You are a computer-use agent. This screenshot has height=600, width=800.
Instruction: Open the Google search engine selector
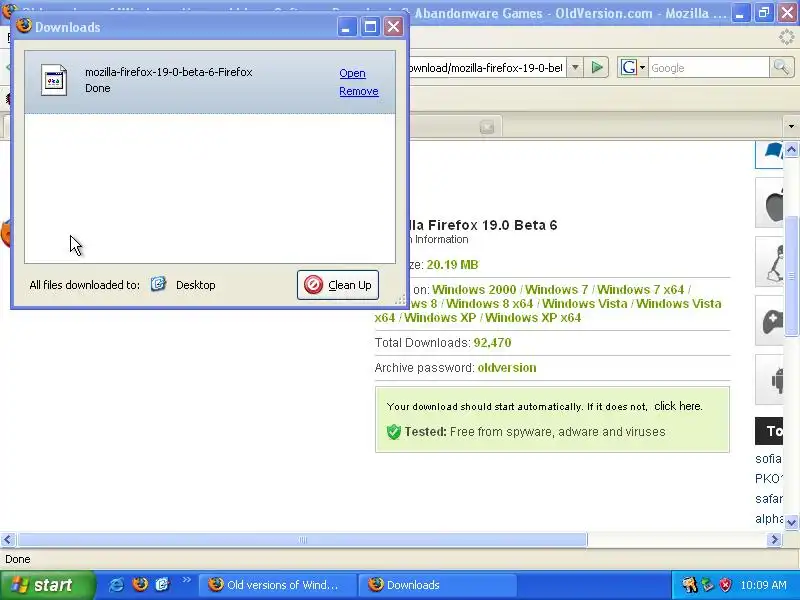click(x=633, y=67)
